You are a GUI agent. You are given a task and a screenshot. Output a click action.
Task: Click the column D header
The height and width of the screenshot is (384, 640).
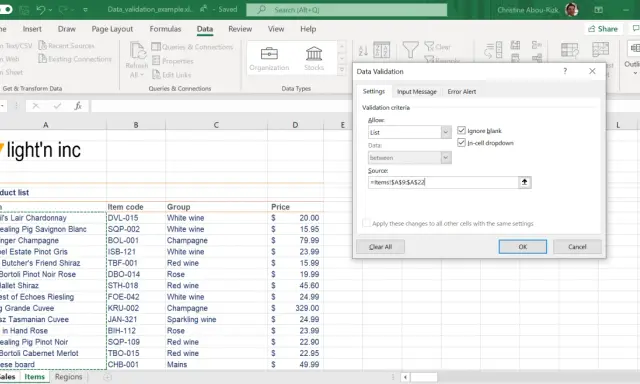(295, 125)
